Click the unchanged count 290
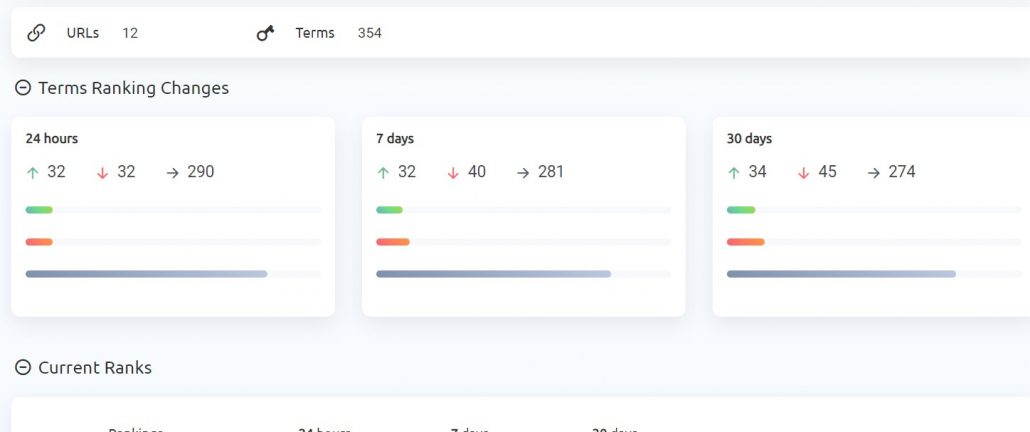The image size is (1030, 432). tap(200, 172)
